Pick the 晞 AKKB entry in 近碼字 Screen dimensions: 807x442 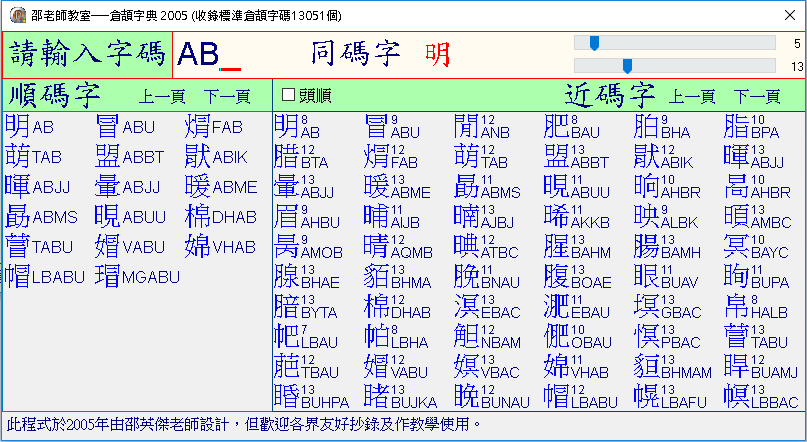[x=577, y=216]
